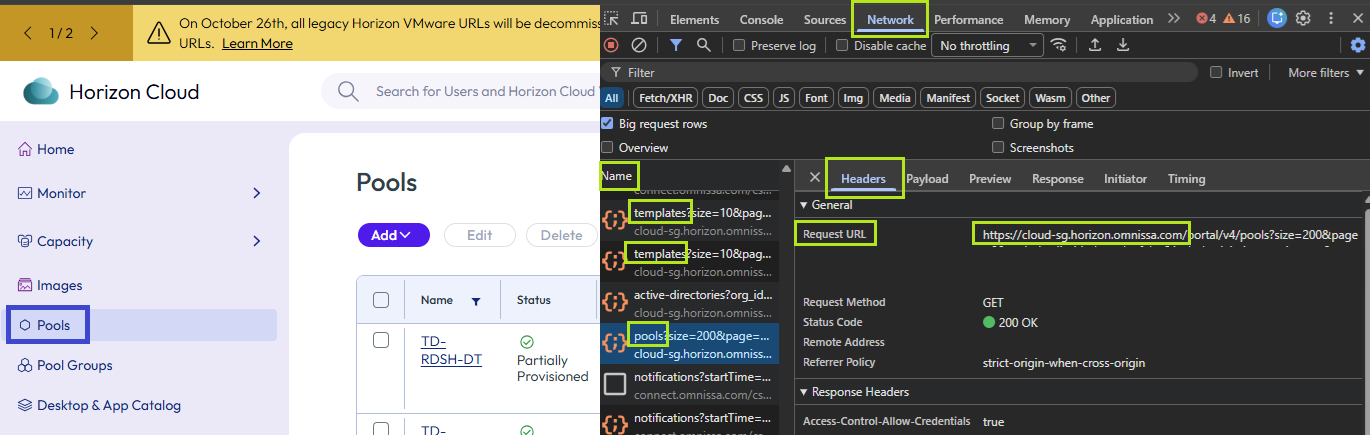The height and width of the screenshot is (435, 1370).
Task: Click the import HAR upload arrow
Action: coord(1095,45)
